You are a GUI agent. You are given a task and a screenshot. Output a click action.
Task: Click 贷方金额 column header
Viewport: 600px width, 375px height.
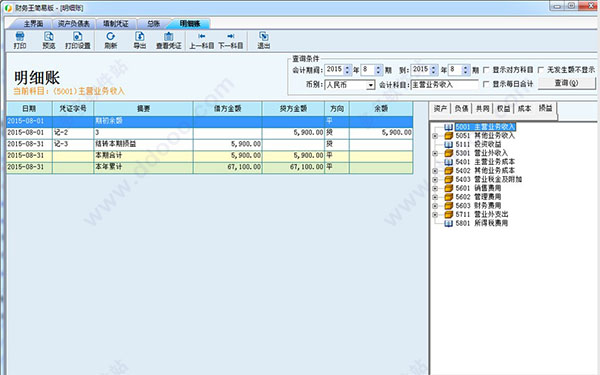293,109
